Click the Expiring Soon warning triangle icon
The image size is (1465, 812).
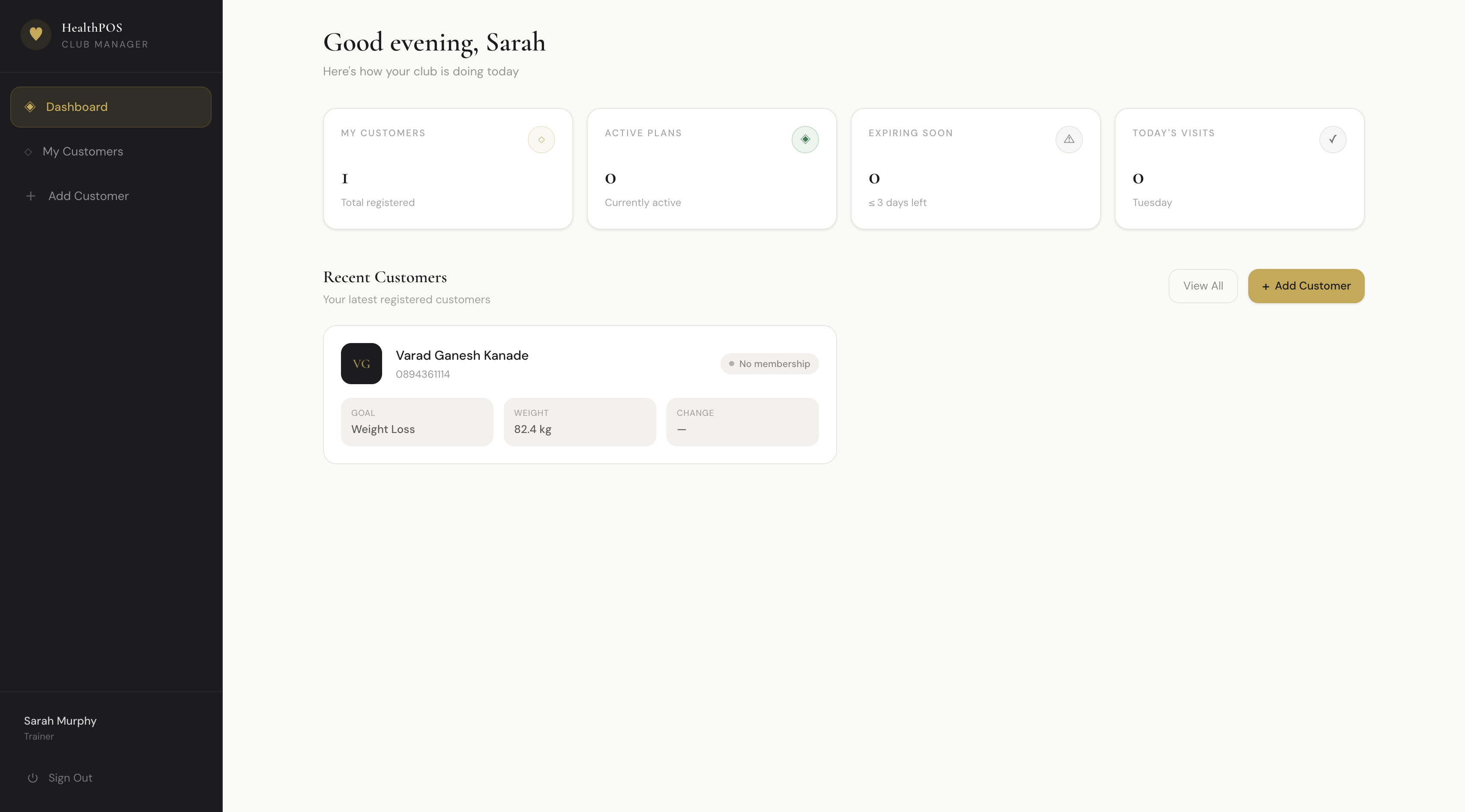(x=1069, y=139)
